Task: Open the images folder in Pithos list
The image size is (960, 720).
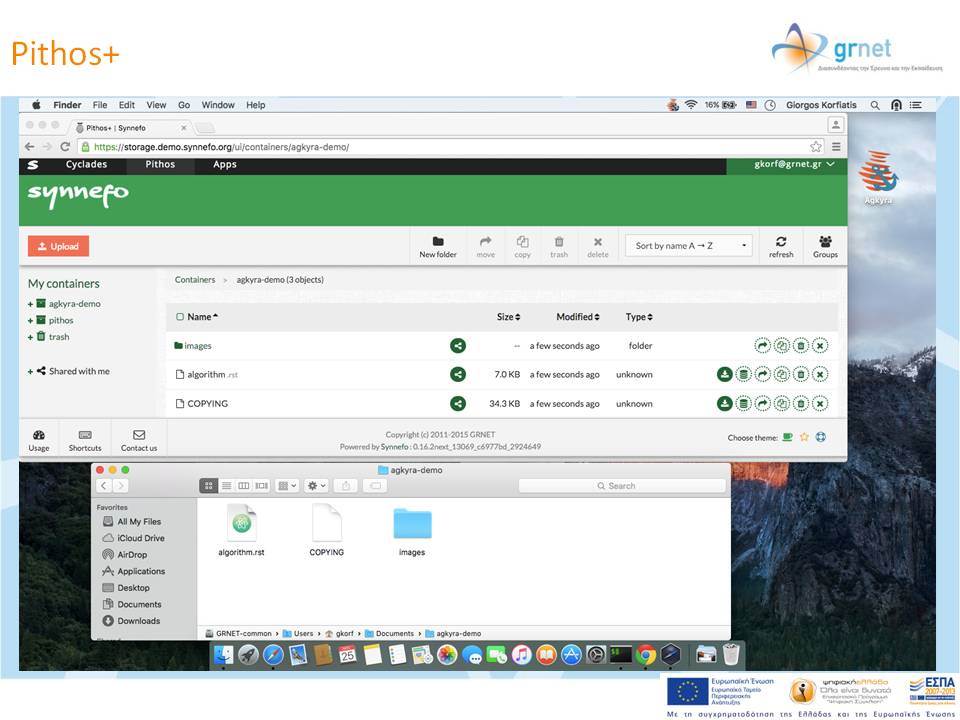Action: (197, 346)
